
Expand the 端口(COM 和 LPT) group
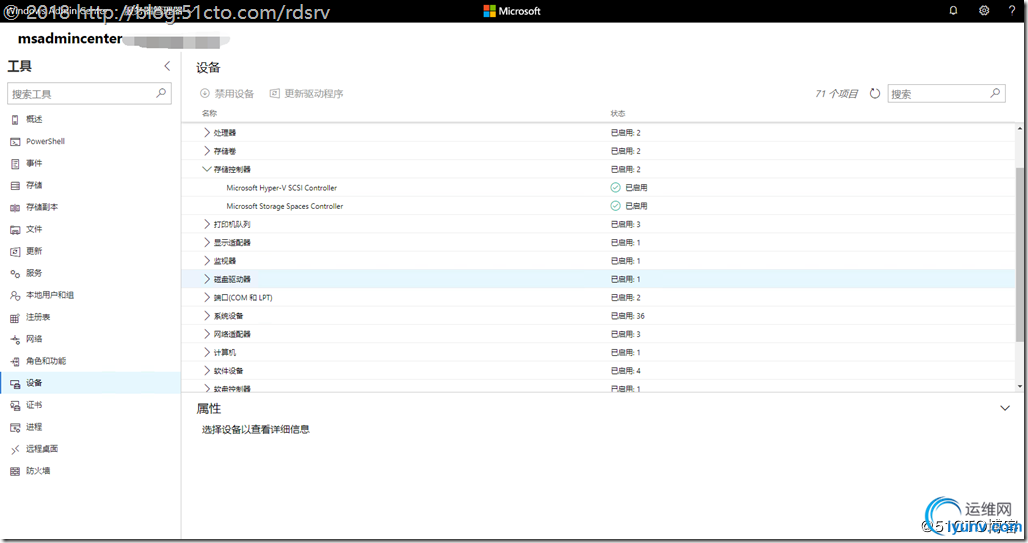click(207, 298)
